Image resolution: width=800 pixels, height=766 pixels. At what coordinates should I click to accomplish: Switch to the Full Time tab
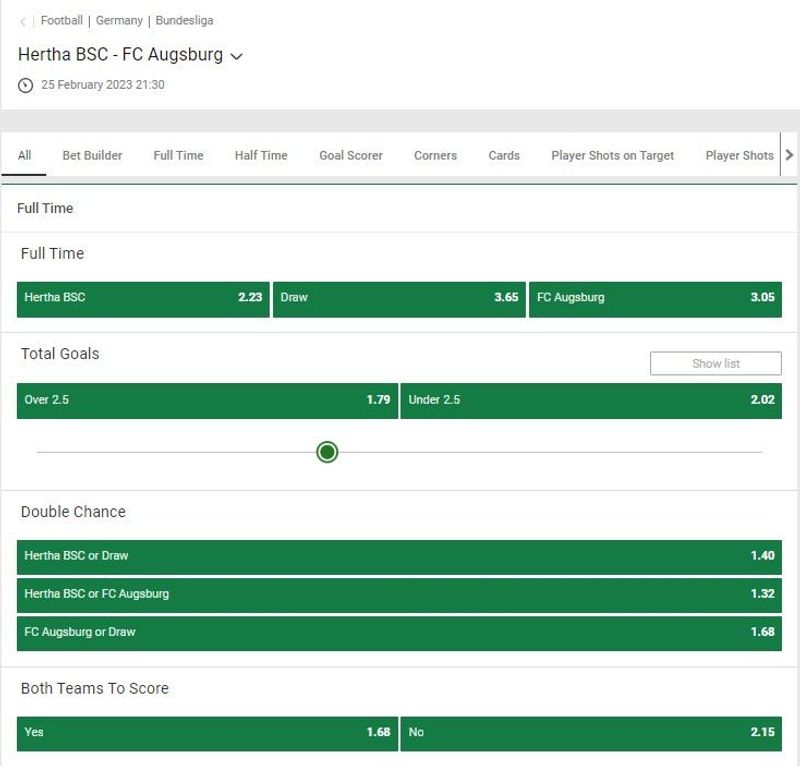tap(179, 155)
